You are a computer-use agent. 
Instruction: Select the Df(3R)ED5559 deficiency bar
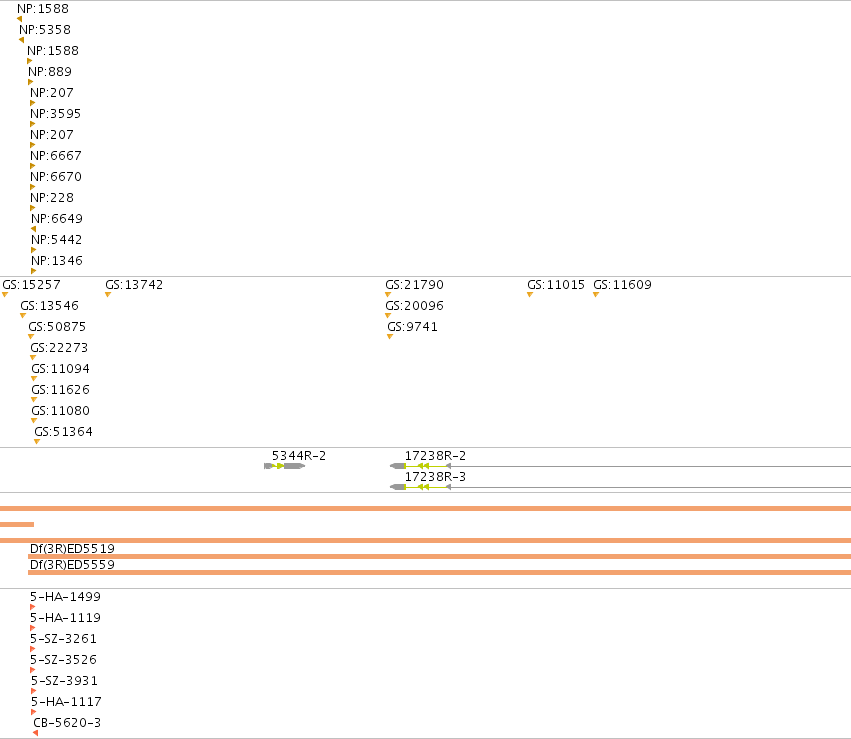pos(440,572)
